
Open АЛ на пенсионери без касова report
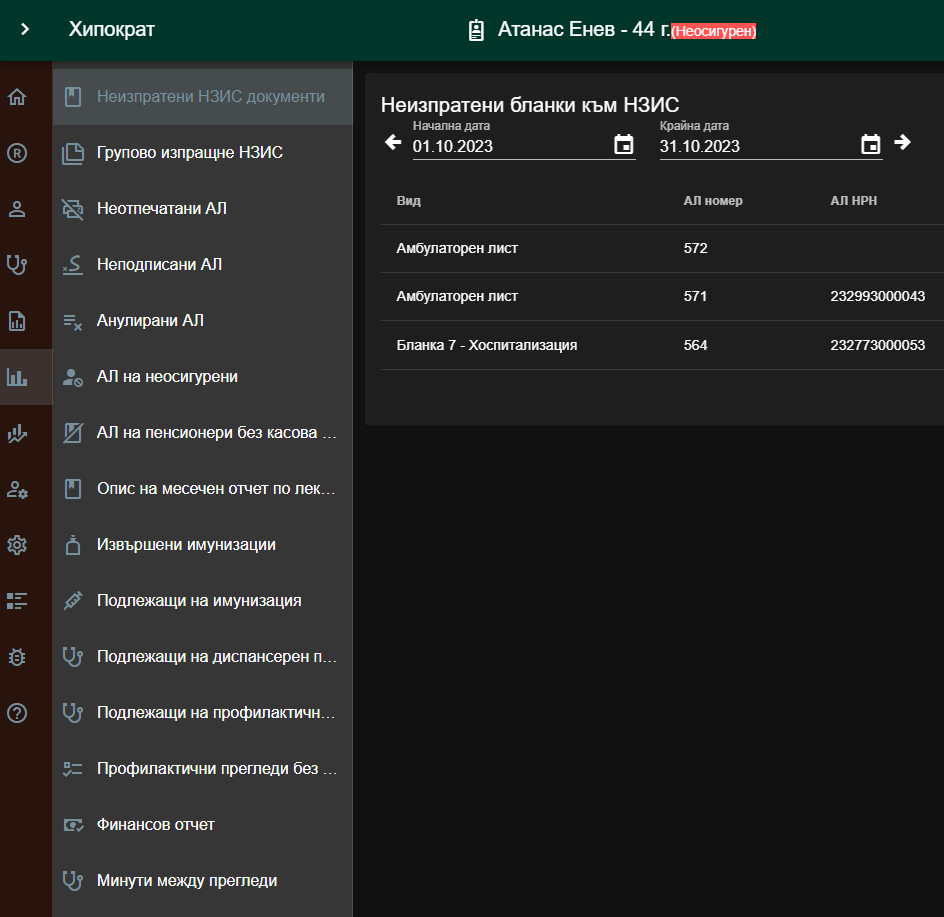coord(202,433)
